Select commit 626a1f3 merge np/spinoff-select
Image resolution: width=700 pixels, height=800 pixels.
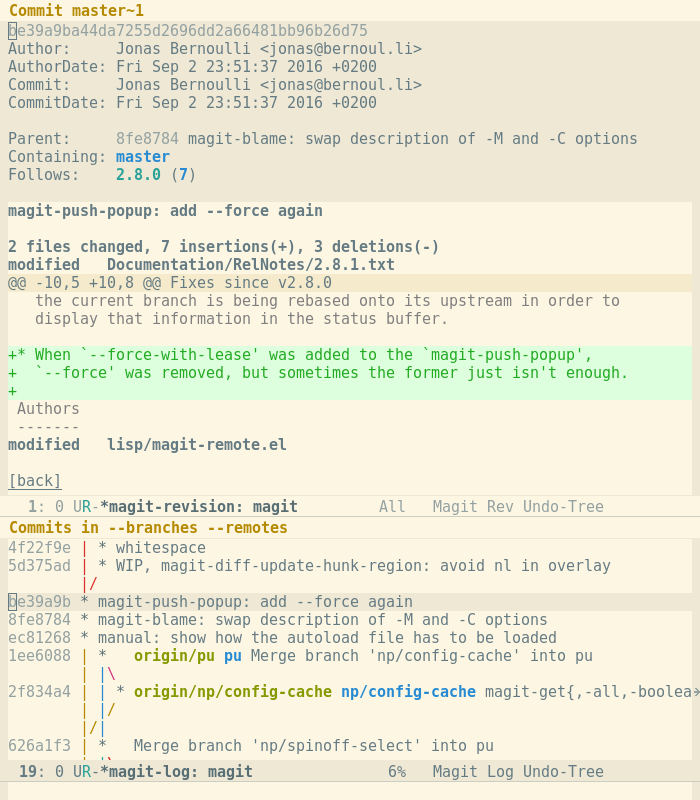[251, 745]
